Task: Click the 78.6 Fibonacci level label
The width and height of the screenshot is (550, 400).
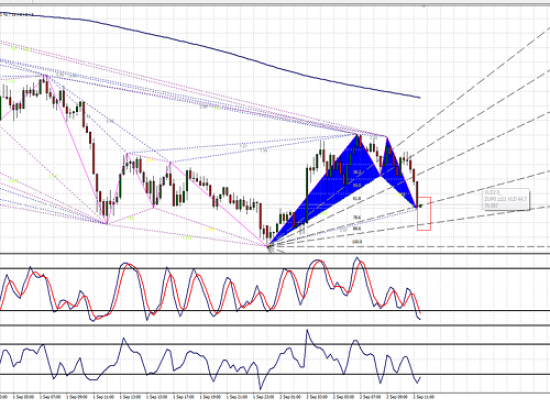Action: click(357, 218)
